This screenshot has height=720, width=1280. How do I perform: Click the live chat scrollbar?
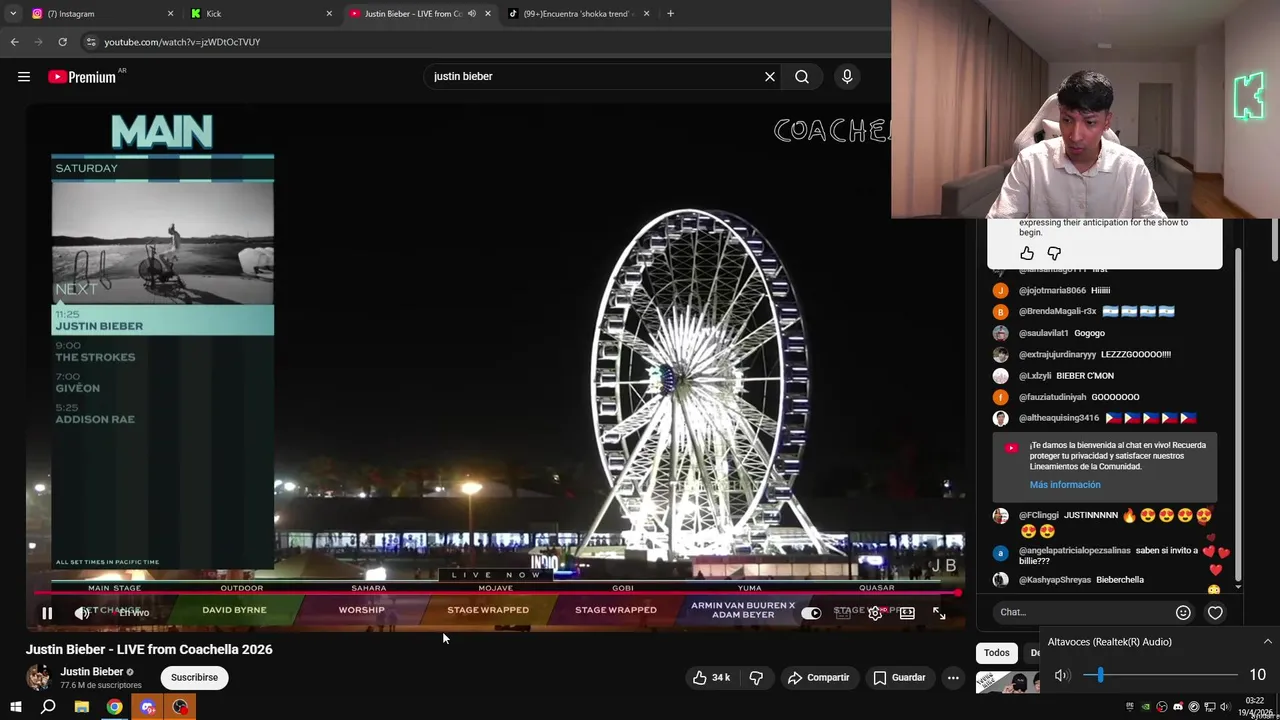[1238, 413]
